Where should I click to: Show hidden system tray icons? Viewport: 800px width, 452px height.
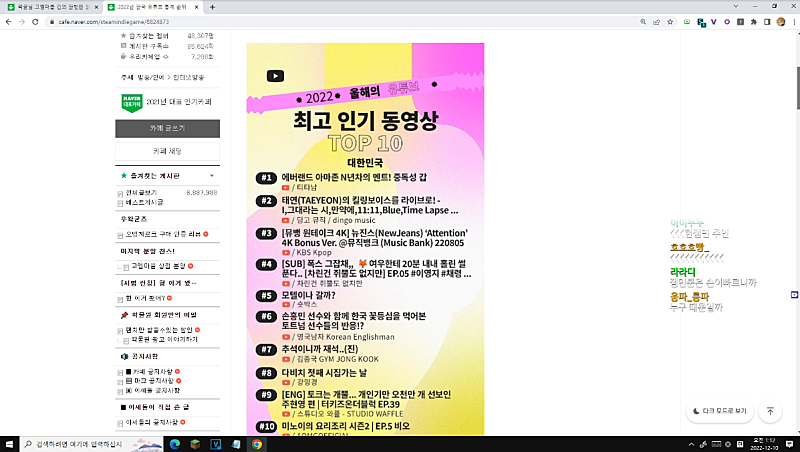pos(691,444)
